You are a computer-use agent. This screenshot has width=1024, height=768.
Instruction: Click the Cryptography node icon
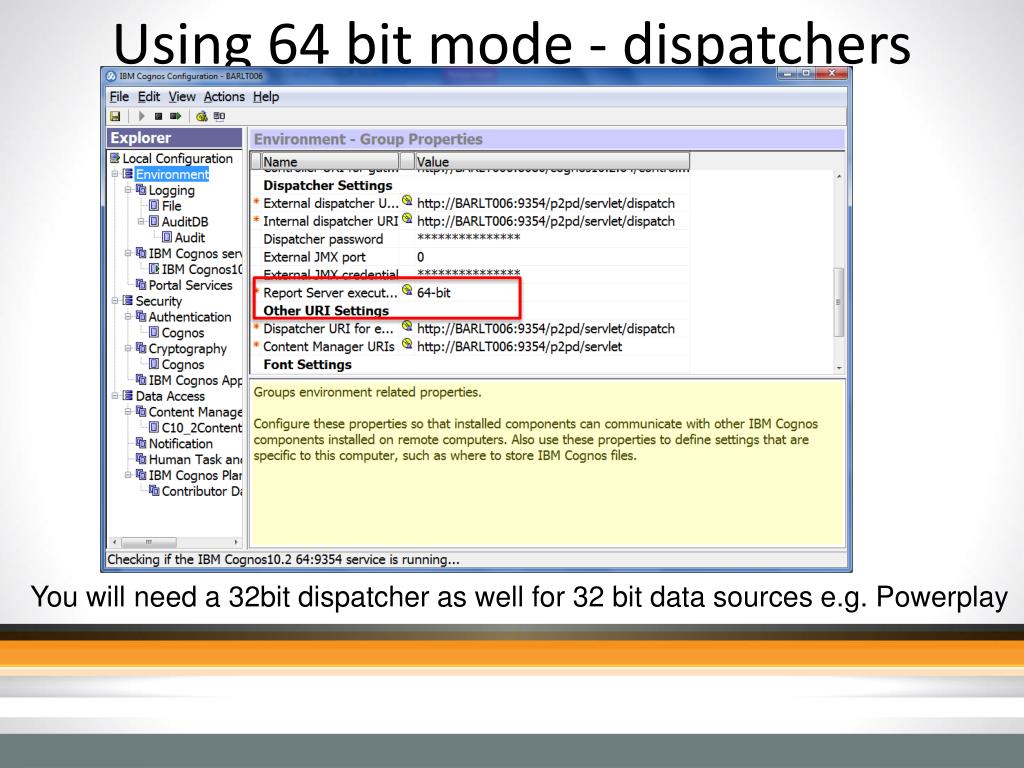(141, 348)
